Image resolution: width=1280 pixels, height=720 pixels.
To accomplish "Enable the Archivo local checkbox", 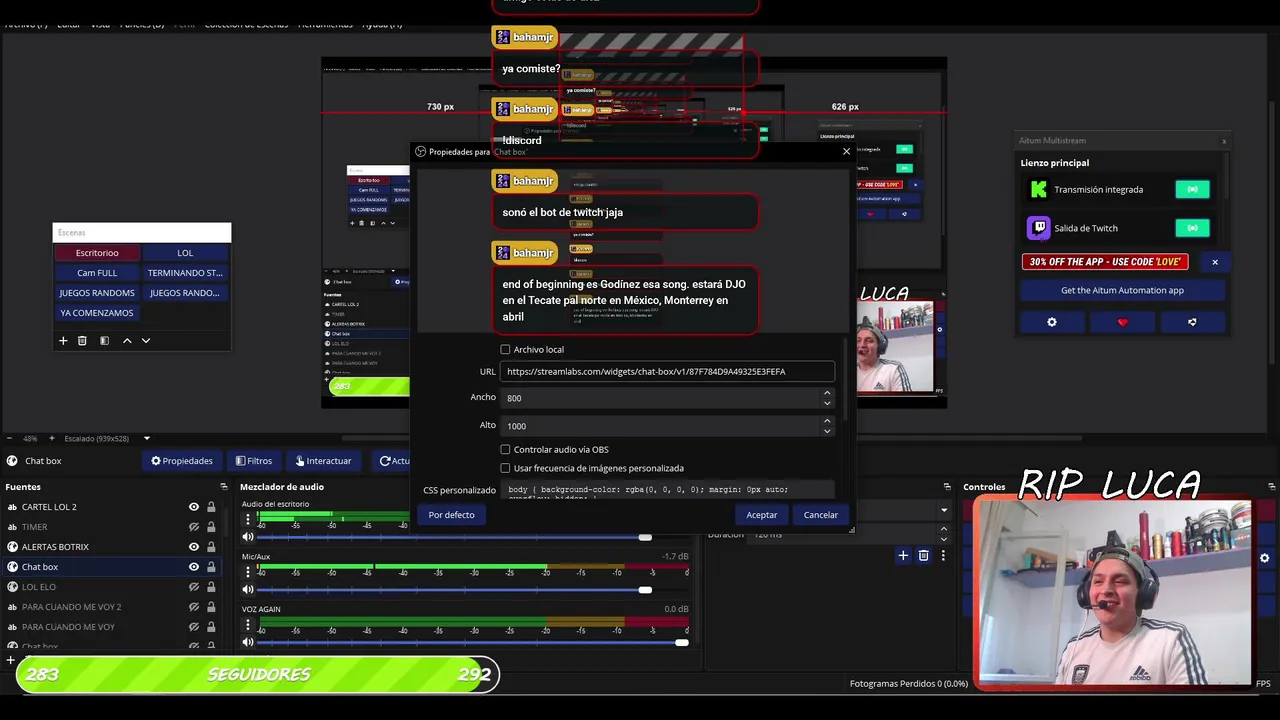I will point(505,350).
